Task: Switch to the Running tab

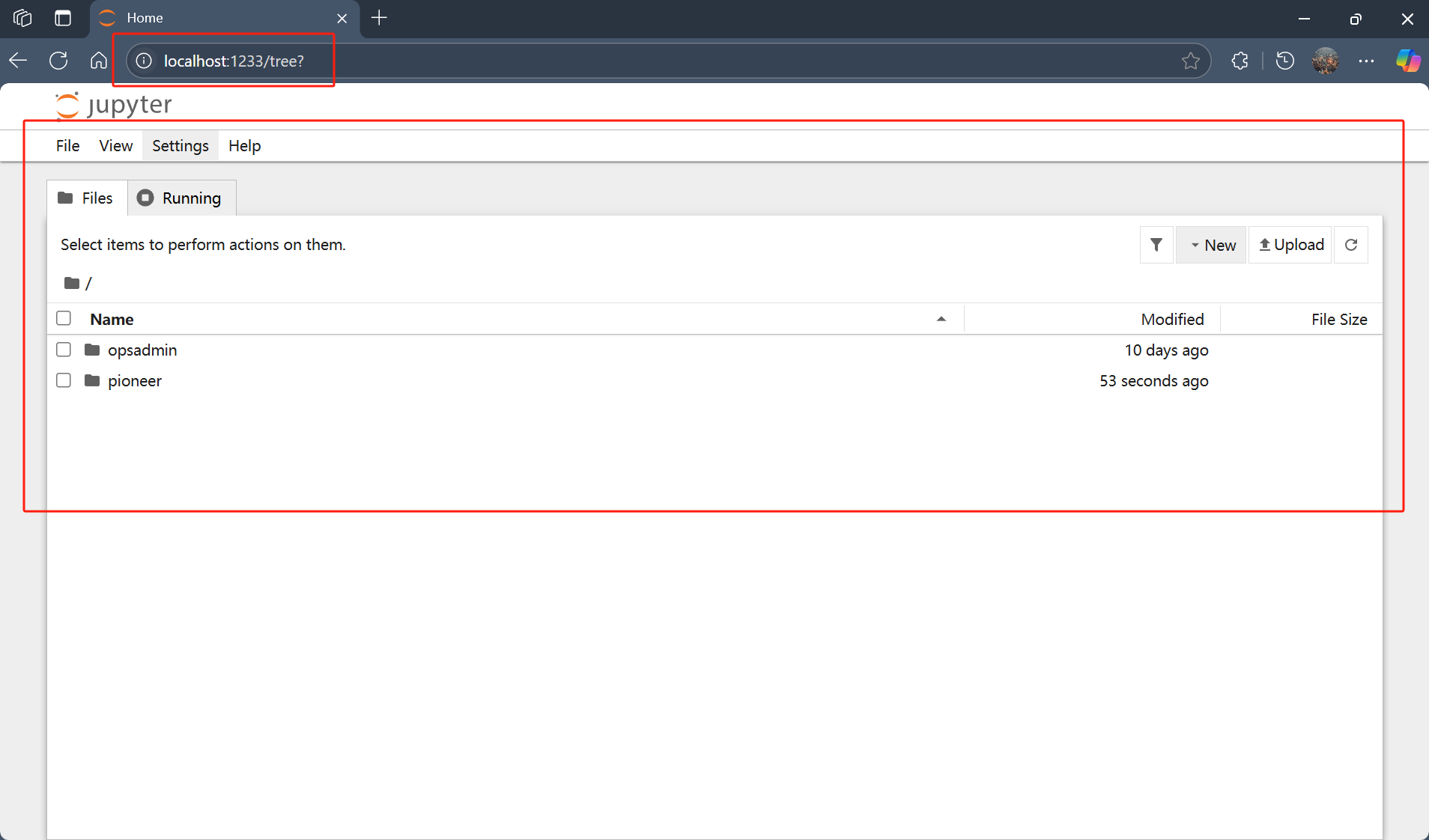Action: pyautogui.click(x=181, y=198)
